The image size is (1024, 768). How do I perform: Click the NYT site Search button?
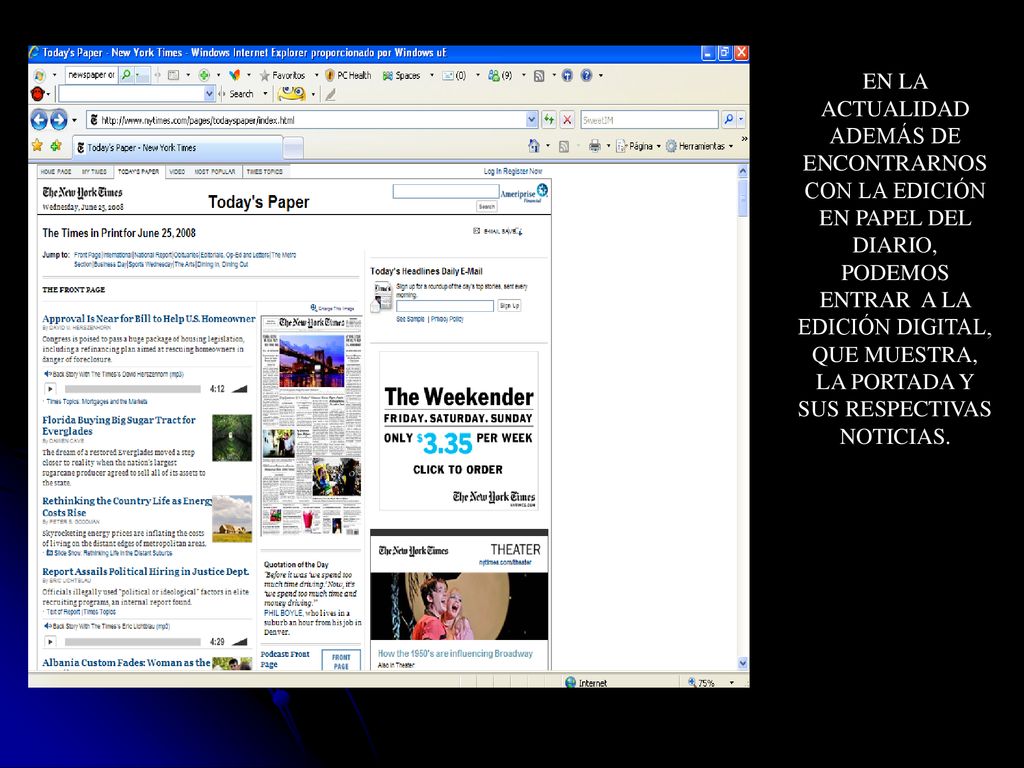(487, 206)
